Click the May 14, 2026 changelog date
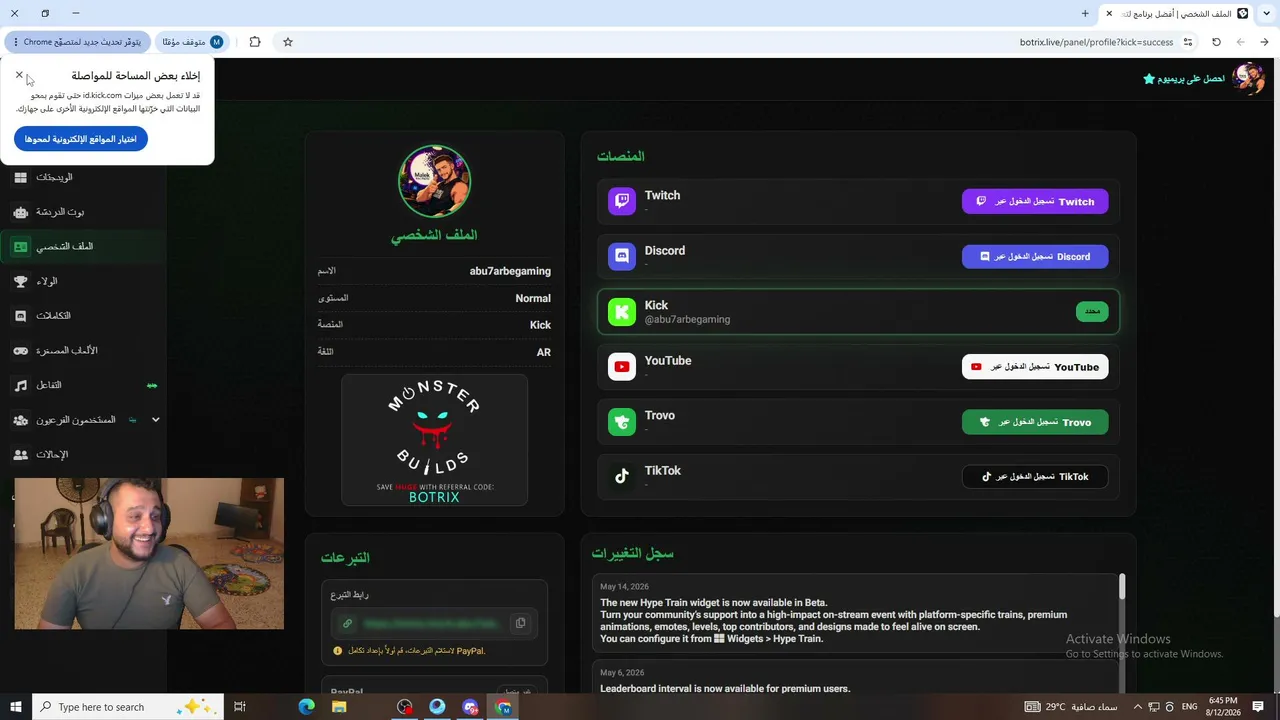1280x720 pixels. (x=624, y=587)
